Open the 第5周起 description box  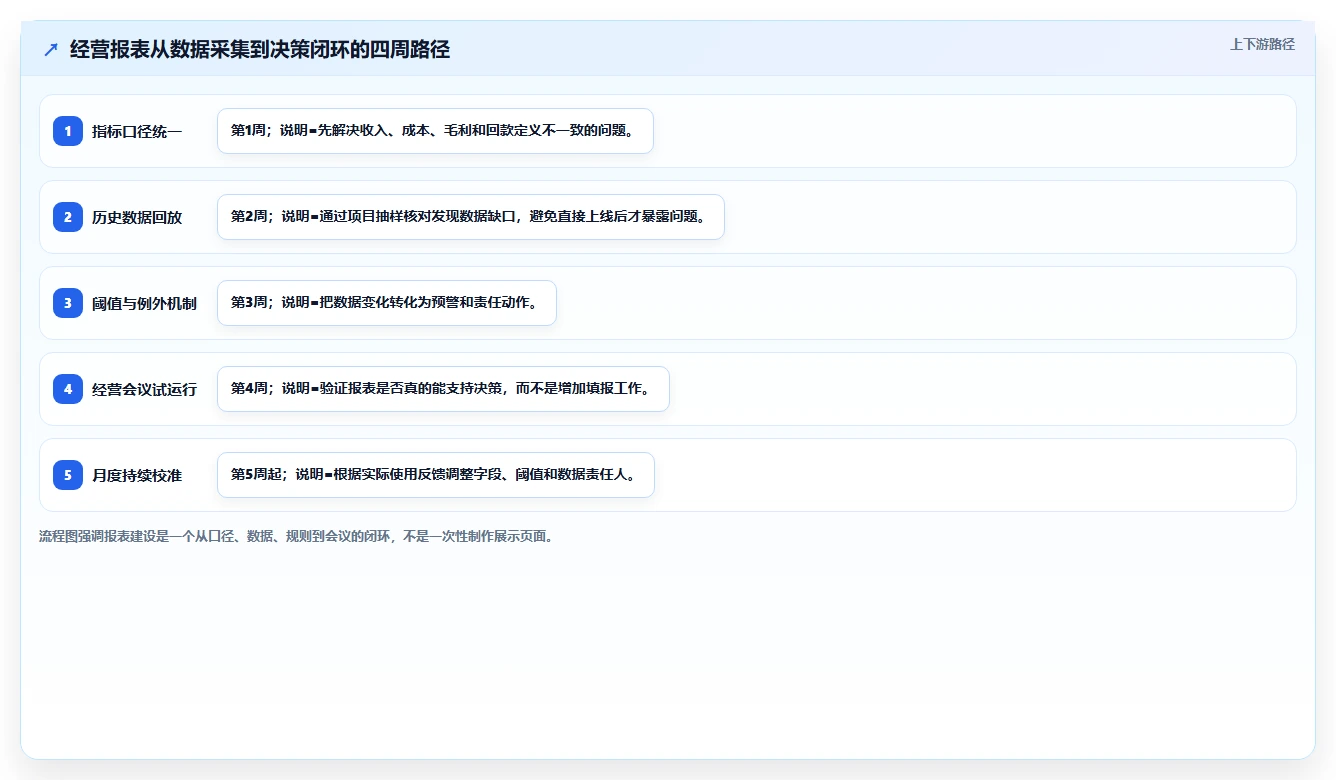435,475
